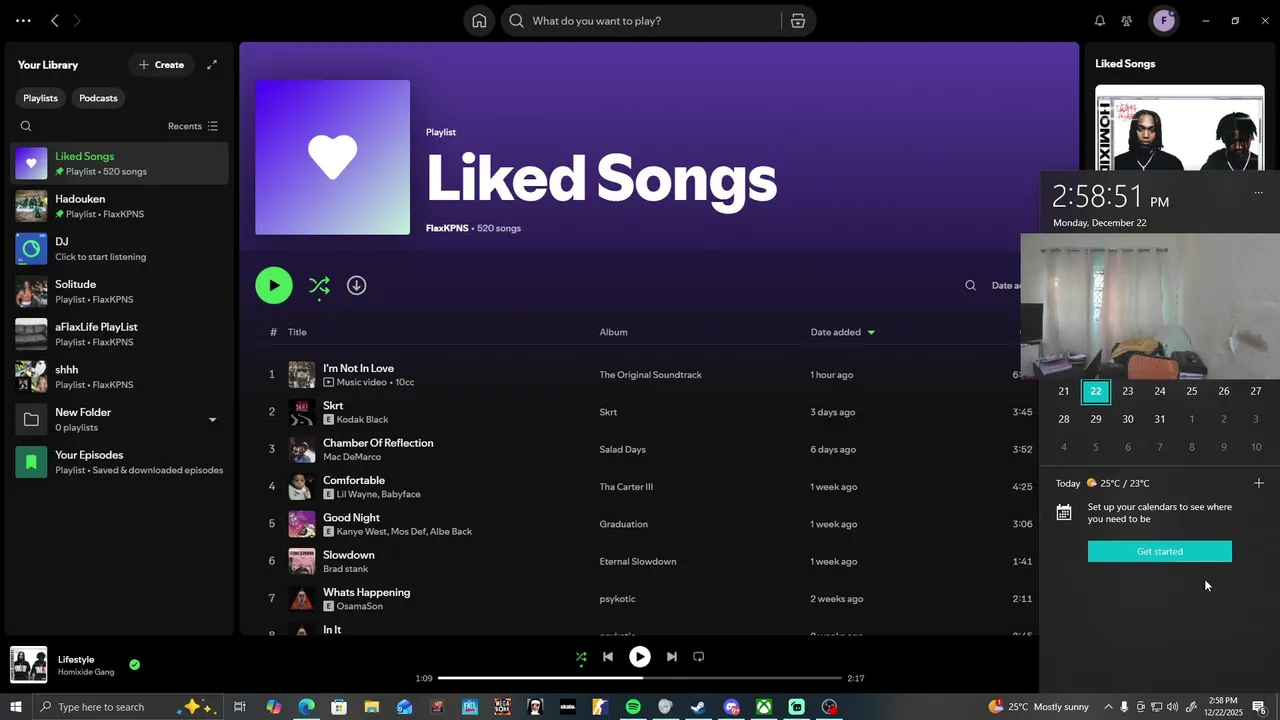
Task: Sort tracks by Title header
Action: pyautogui.click(x=297, y=332)
